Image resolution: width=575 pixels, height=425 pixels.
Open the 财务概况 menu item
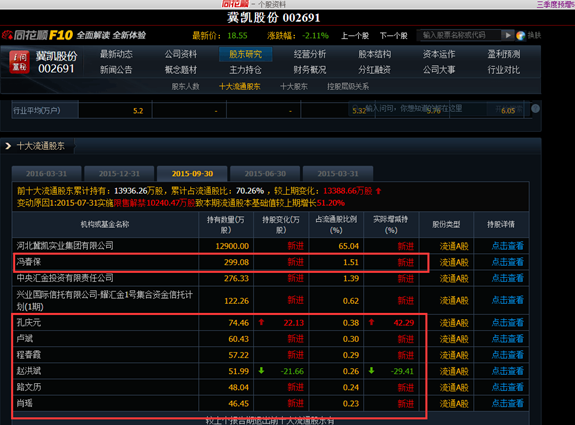pyautogui.click(x=310, y=70)
